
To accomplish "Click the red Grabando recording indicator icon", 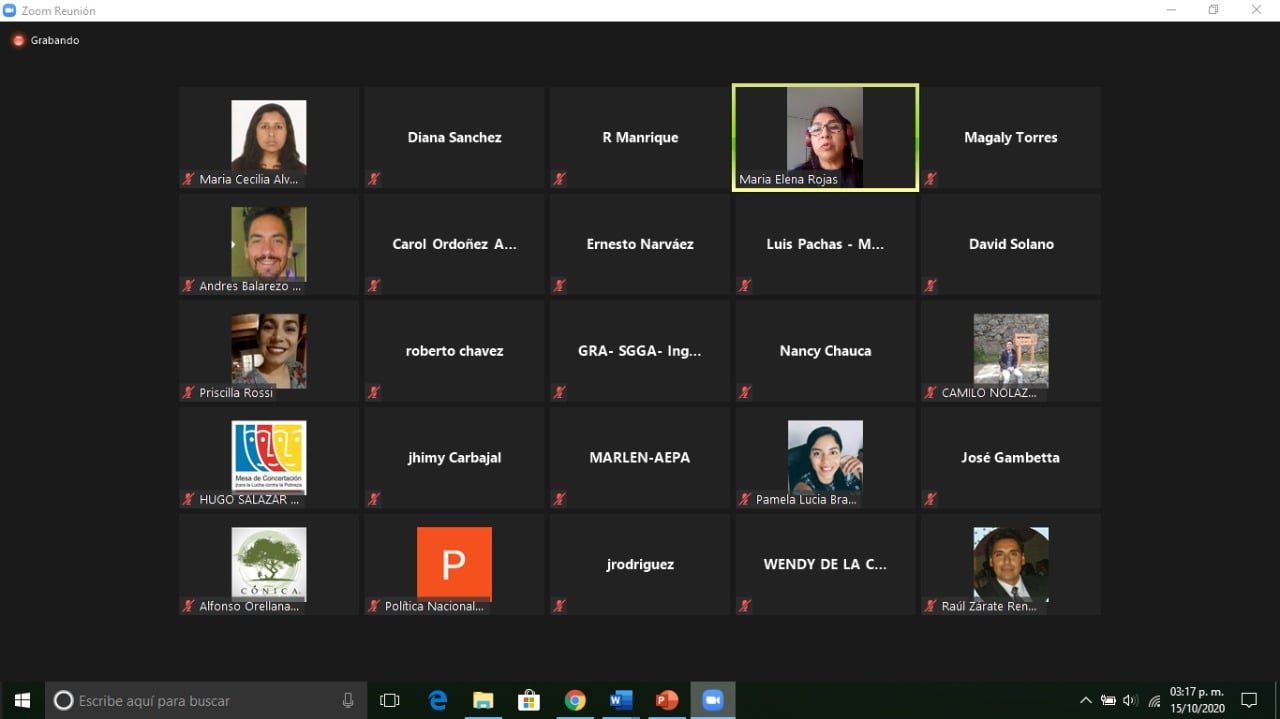I will [18, 40].
